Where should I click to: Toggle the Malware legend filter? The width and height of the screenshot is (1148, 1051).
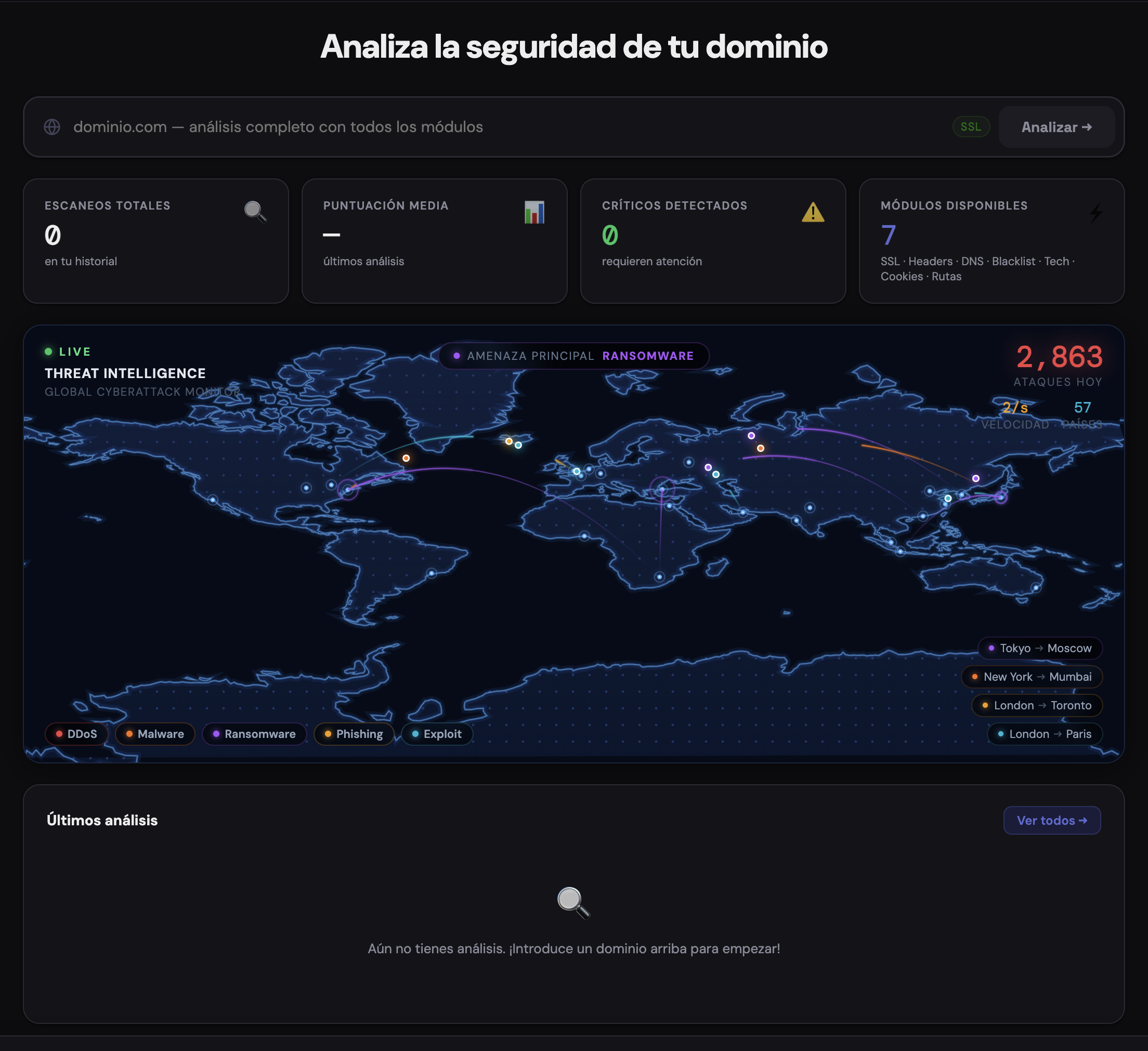(x=155, y=734)
